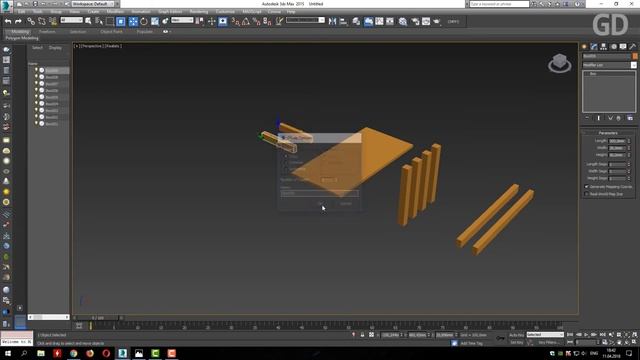
Task: Click the object color swatch beside name
Action: 635,56
